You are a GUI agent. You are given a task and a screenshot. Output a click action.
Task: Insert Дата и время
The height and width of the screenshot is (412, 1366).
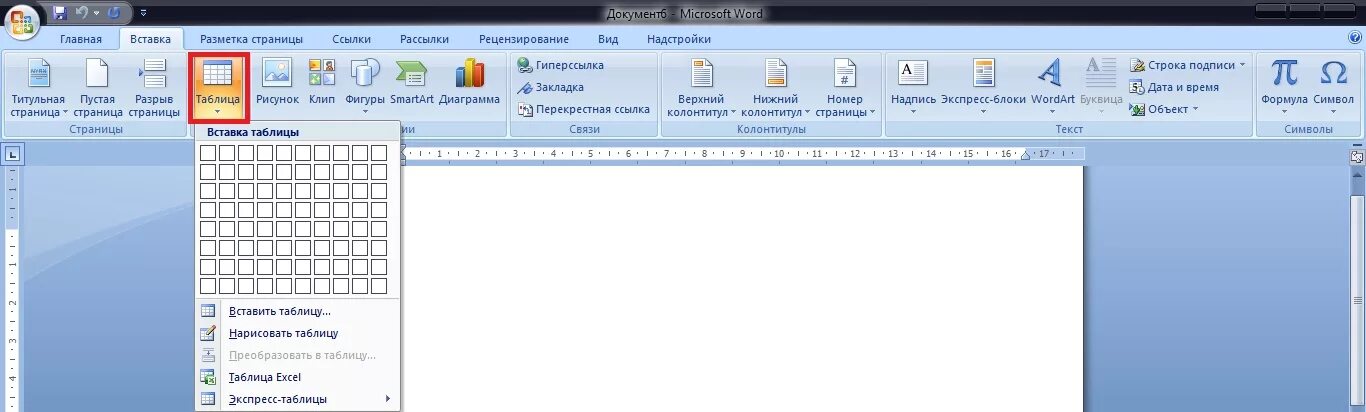pyautogui.click(x=1174, y=87)
